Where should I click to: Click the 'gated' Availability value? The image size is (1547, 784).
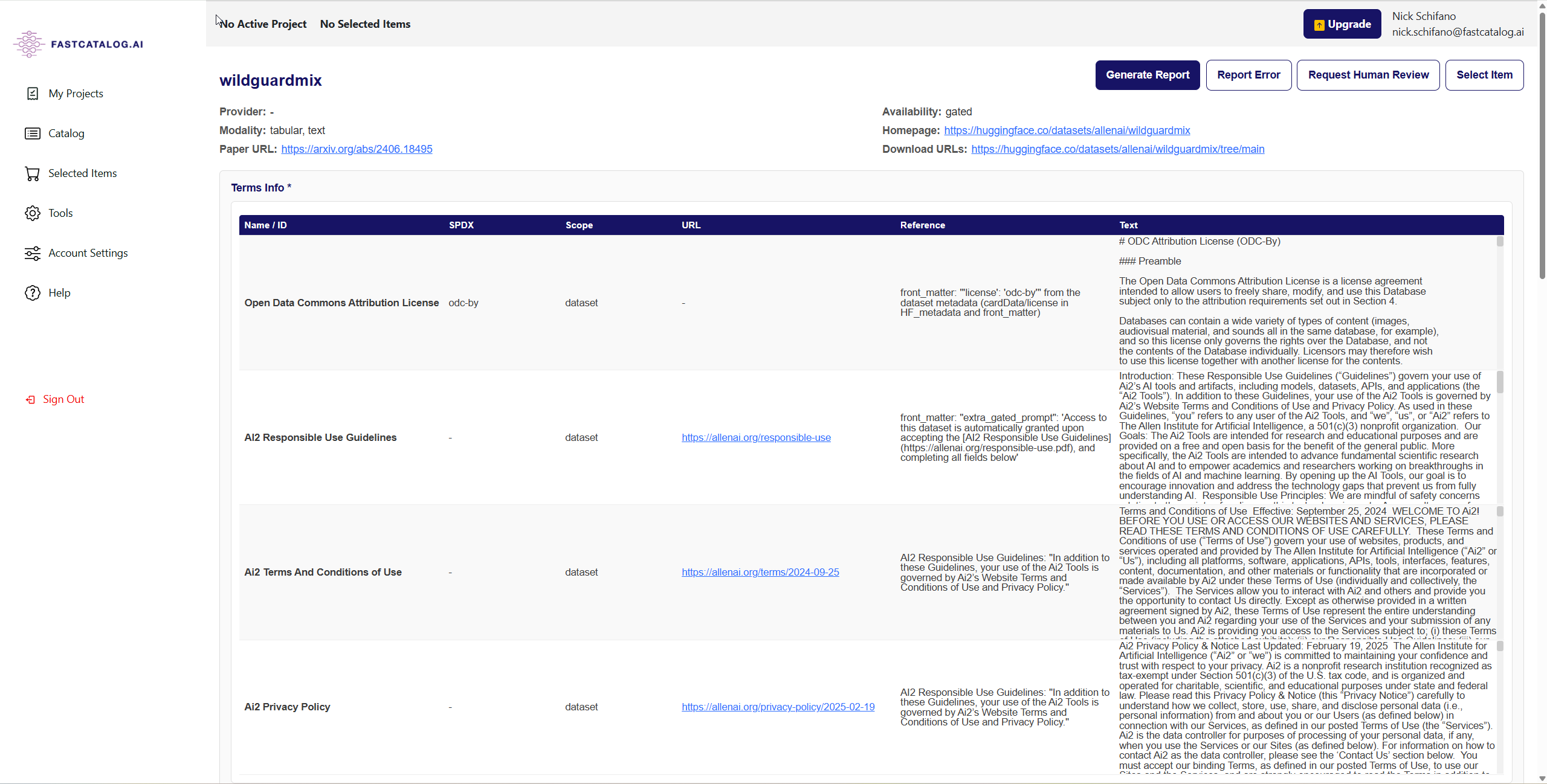[x=958, y=112]
